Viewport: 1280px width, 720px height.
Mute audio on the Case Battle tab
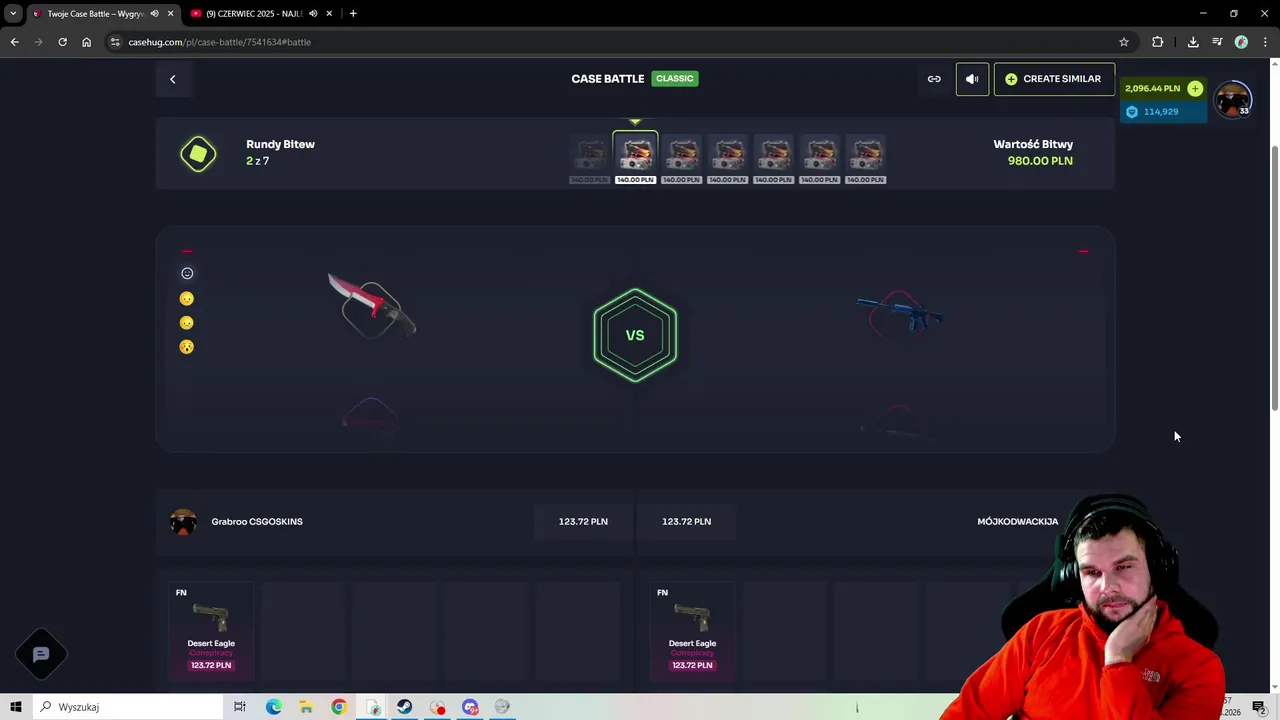[x=154, y=14]
